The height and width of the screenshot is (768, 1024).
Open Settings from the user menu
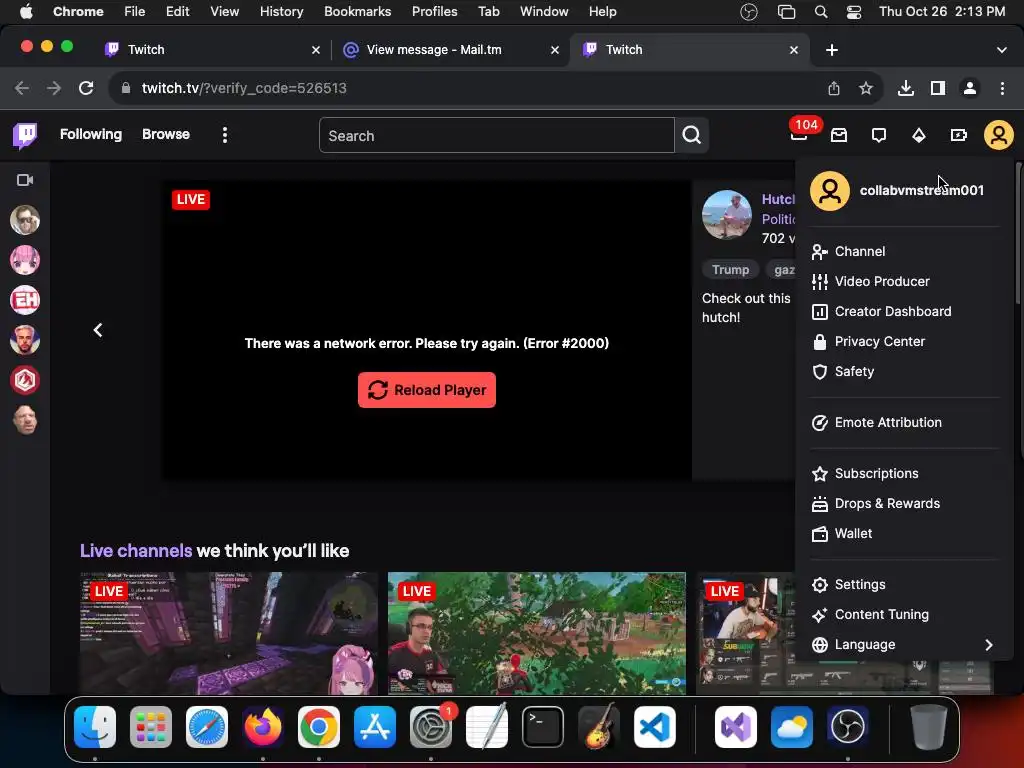(904, 584)
